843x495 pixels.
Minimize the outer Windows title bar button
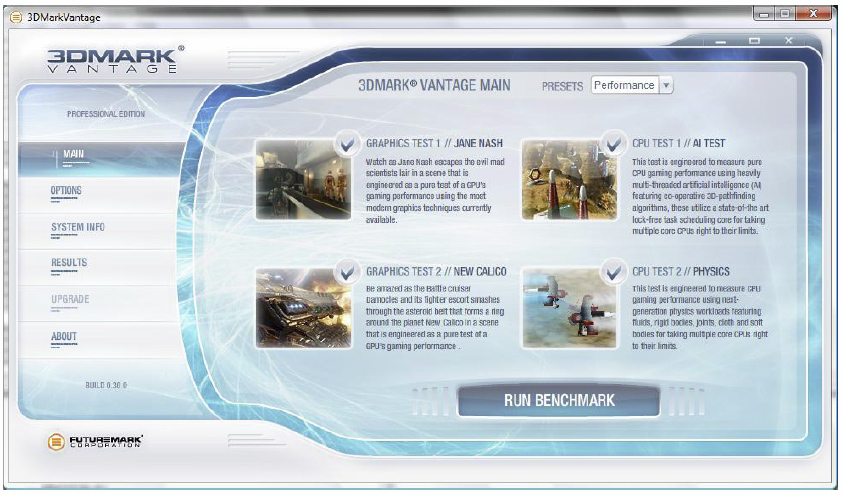coord(763,14)
